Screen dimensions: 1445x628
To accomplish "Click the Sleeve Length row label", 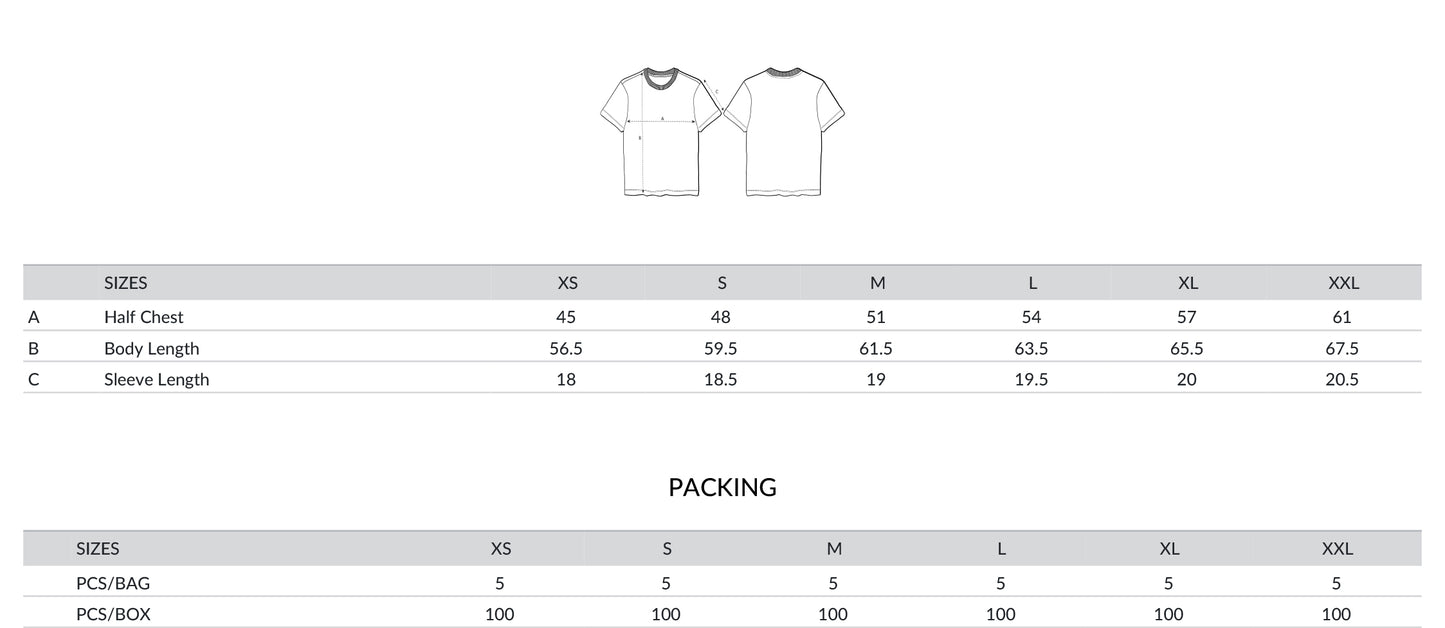I will (156, 380).
